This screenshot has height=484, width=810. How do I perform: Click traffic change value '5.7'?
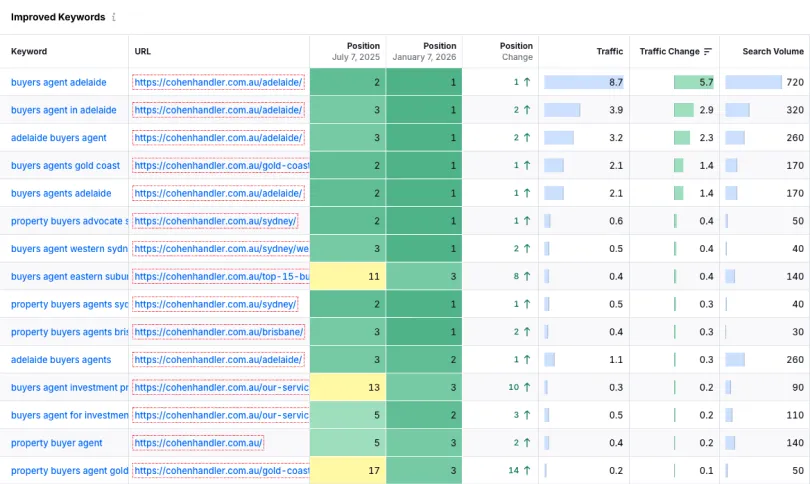tap(706, 82)
